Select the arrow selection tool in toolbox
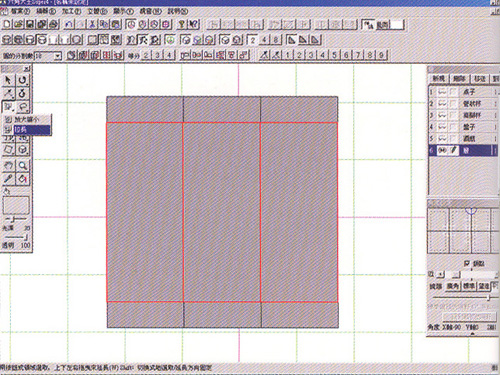The width and height of the screenshot is (500, 375). click(8, 80)
